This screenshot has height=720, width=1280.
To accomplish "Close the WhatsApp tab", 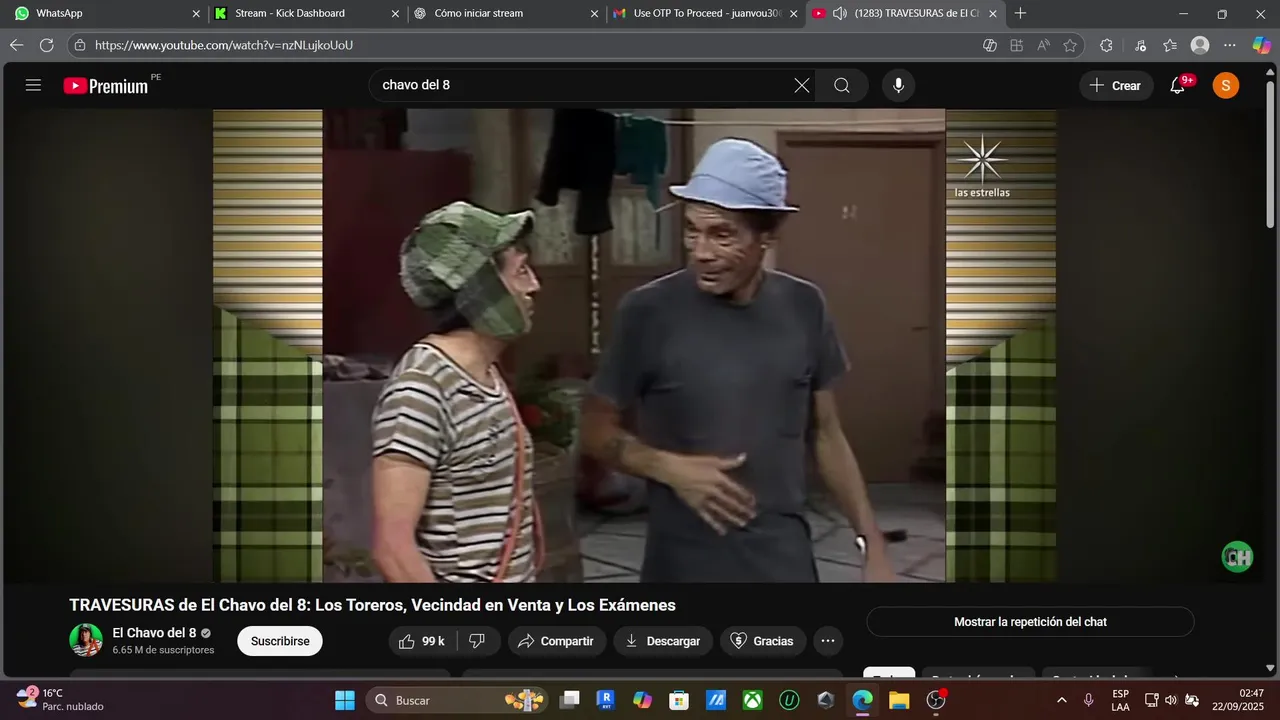I will 196,14.
